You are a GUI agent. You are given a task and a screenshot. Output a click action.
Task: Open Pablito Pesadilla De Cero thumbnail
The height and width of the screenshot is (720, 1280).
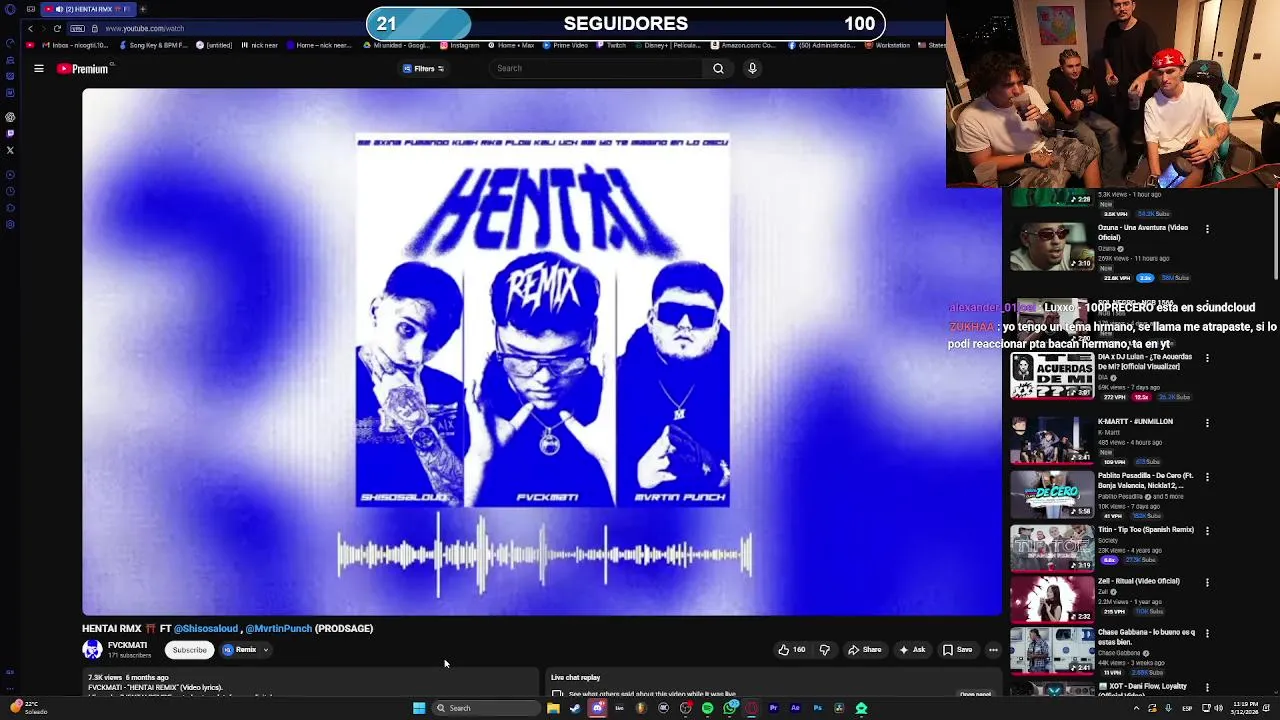click(x=1051, y=494)
